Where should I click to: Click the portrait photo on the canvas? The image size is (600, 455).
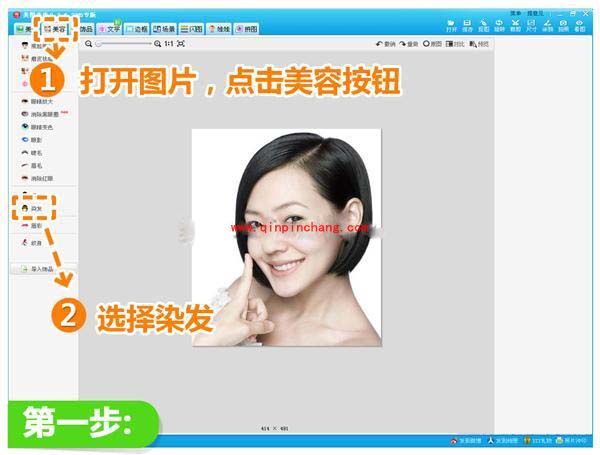click(287, 237)
